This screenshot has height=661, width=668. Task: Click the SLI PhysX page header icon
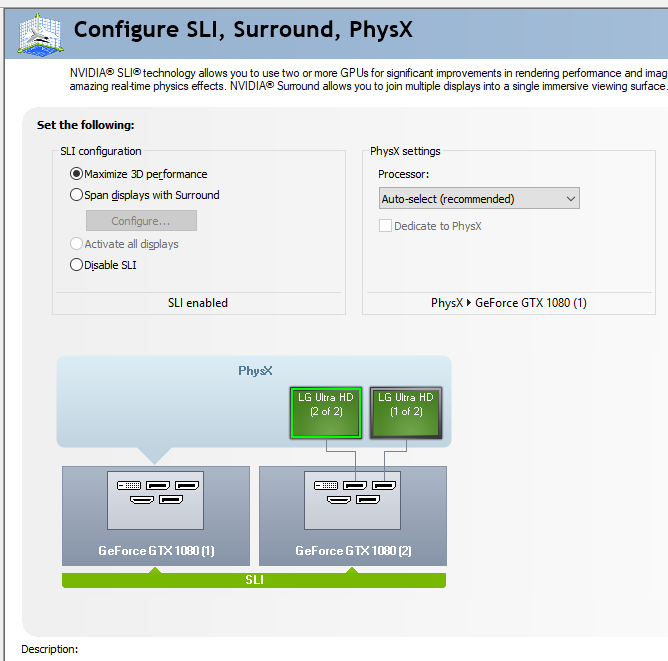point(40,34)
